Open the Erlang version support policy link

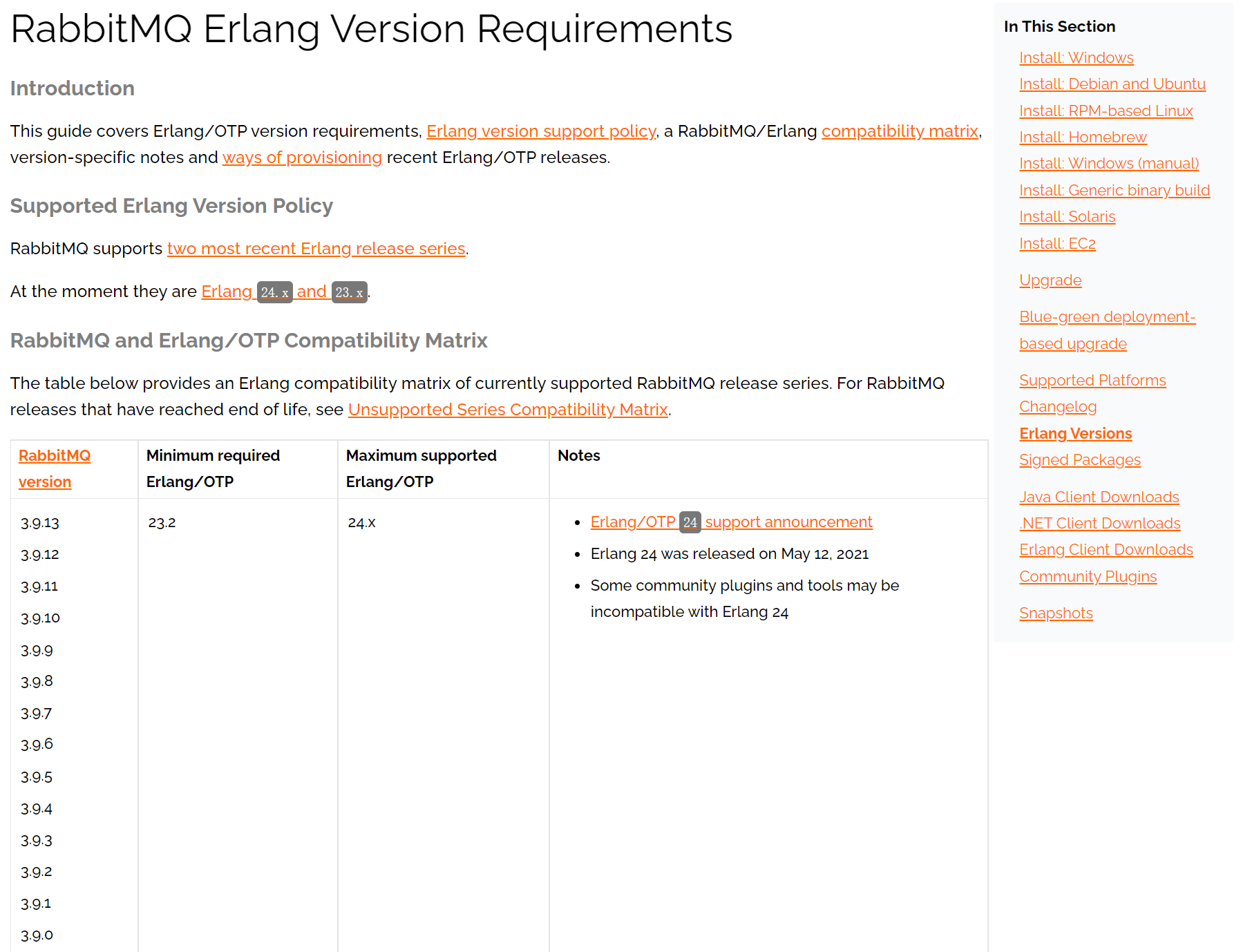pos(541,131)
